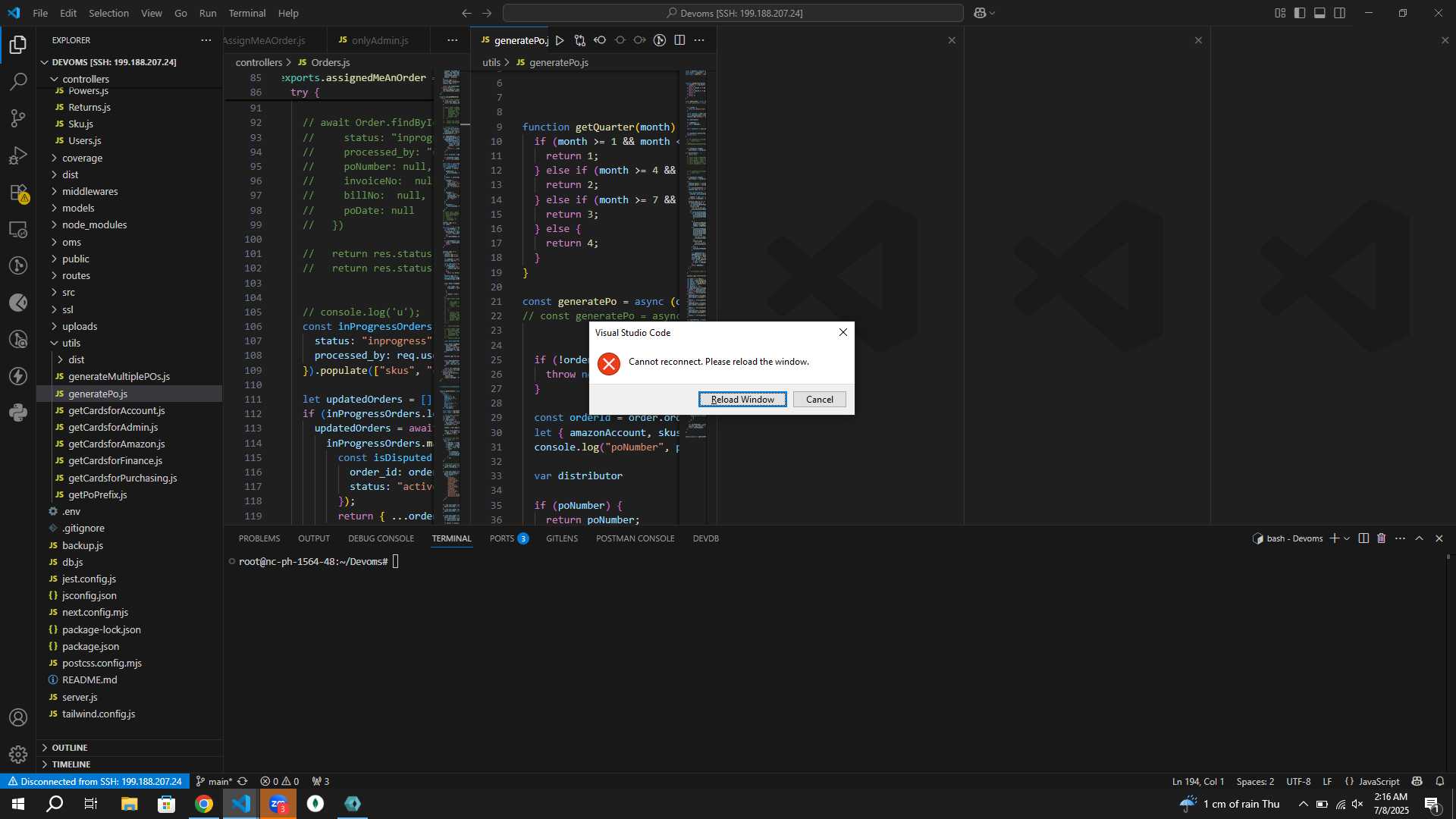This screenshot has width=1456, height=819.
Task: Open the Run and Debug view
Action: pyautogui.click(x=18, y=155)
